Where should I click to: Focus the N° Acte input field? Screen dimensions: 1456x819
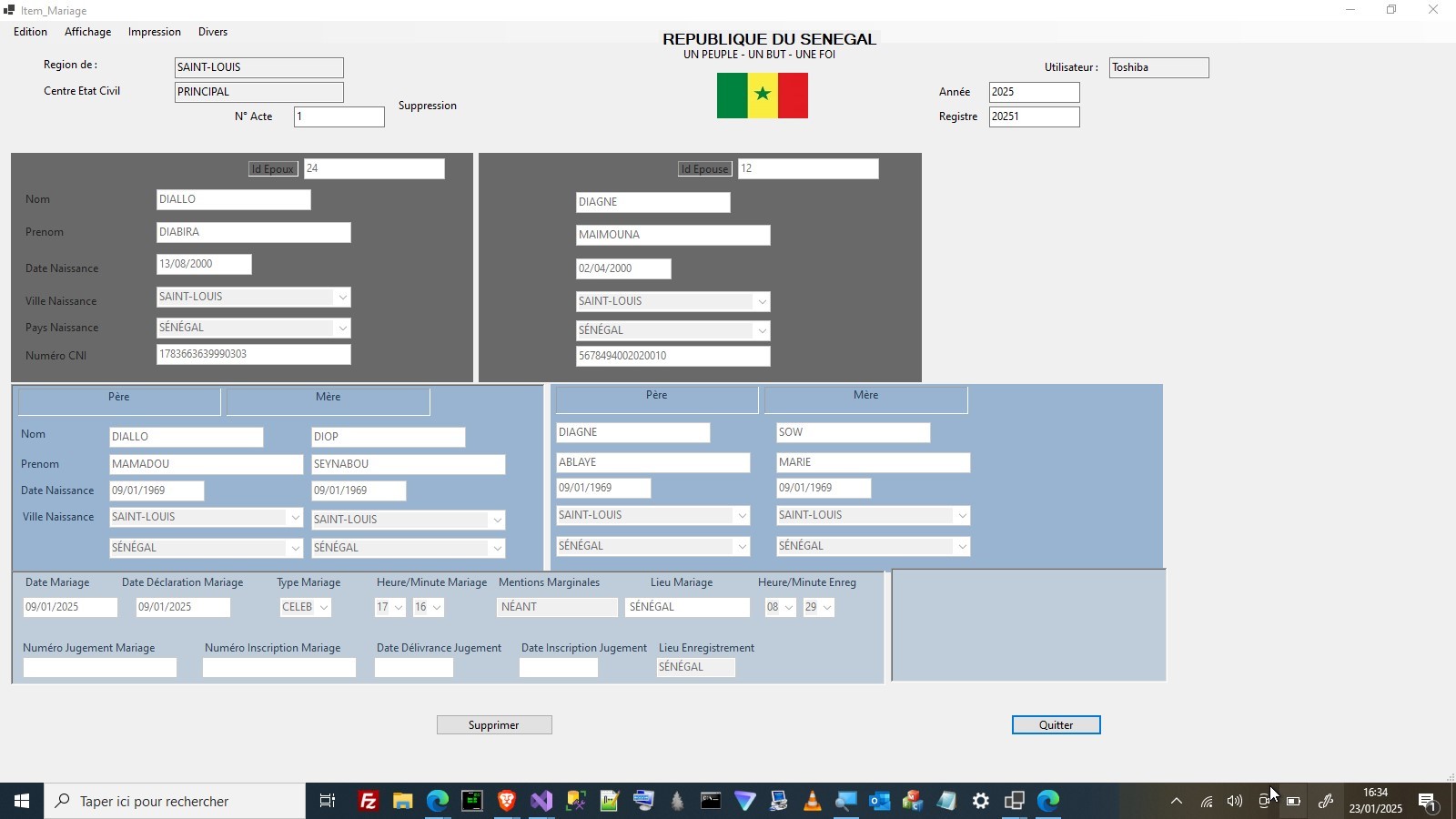click(x=339, y=117)
